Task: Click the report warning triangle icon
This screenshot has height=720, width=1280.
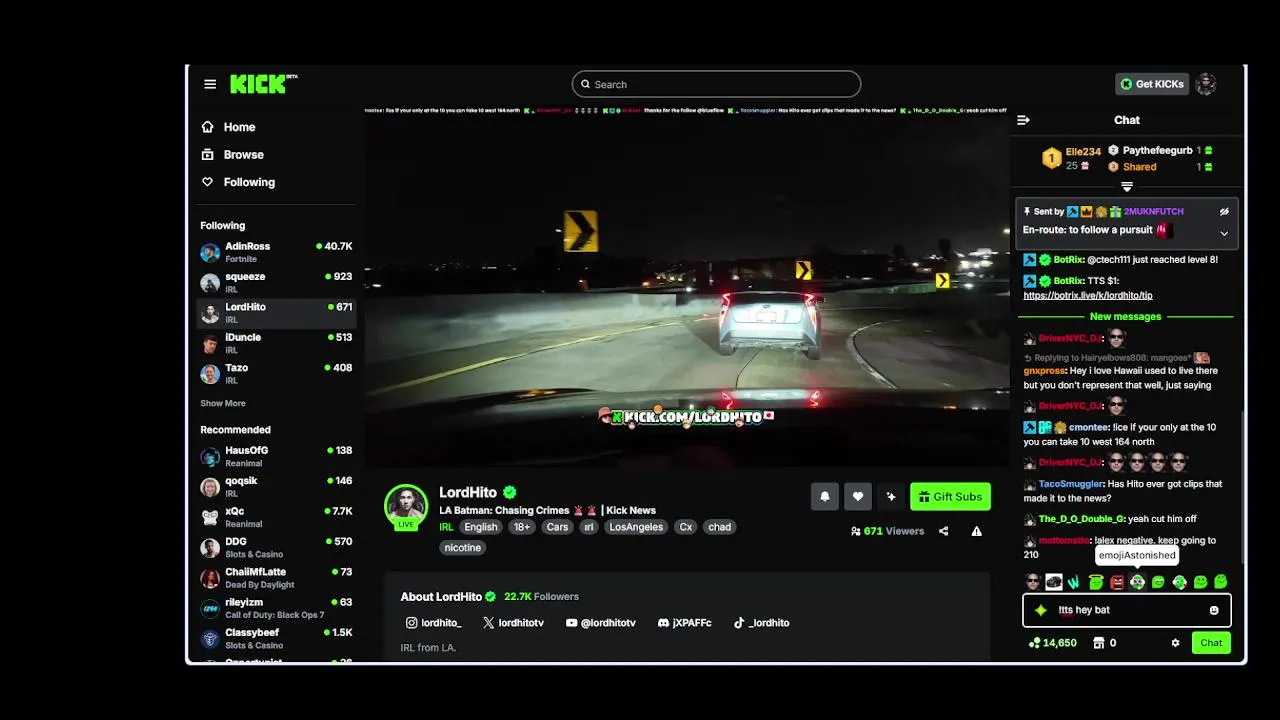Action: (977, 531)
